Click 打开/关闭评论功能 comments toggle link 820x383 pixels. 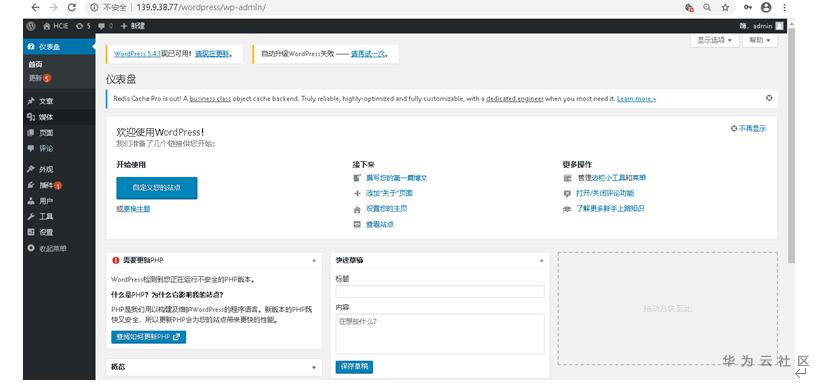pyautogui.click(x=605, y=193)
